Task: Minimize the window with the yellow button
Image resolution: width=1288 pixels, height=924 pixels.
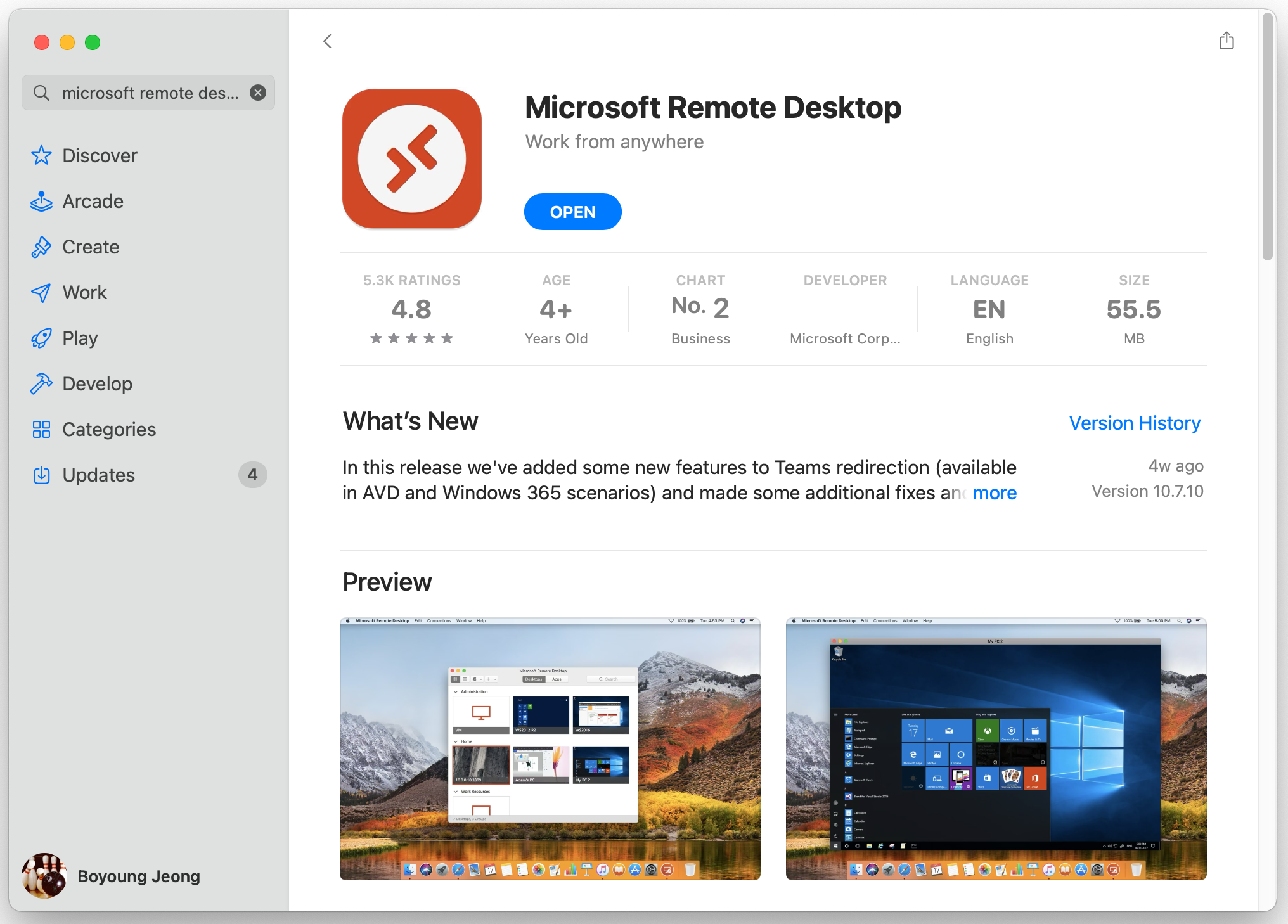Action: pos(67,42)
